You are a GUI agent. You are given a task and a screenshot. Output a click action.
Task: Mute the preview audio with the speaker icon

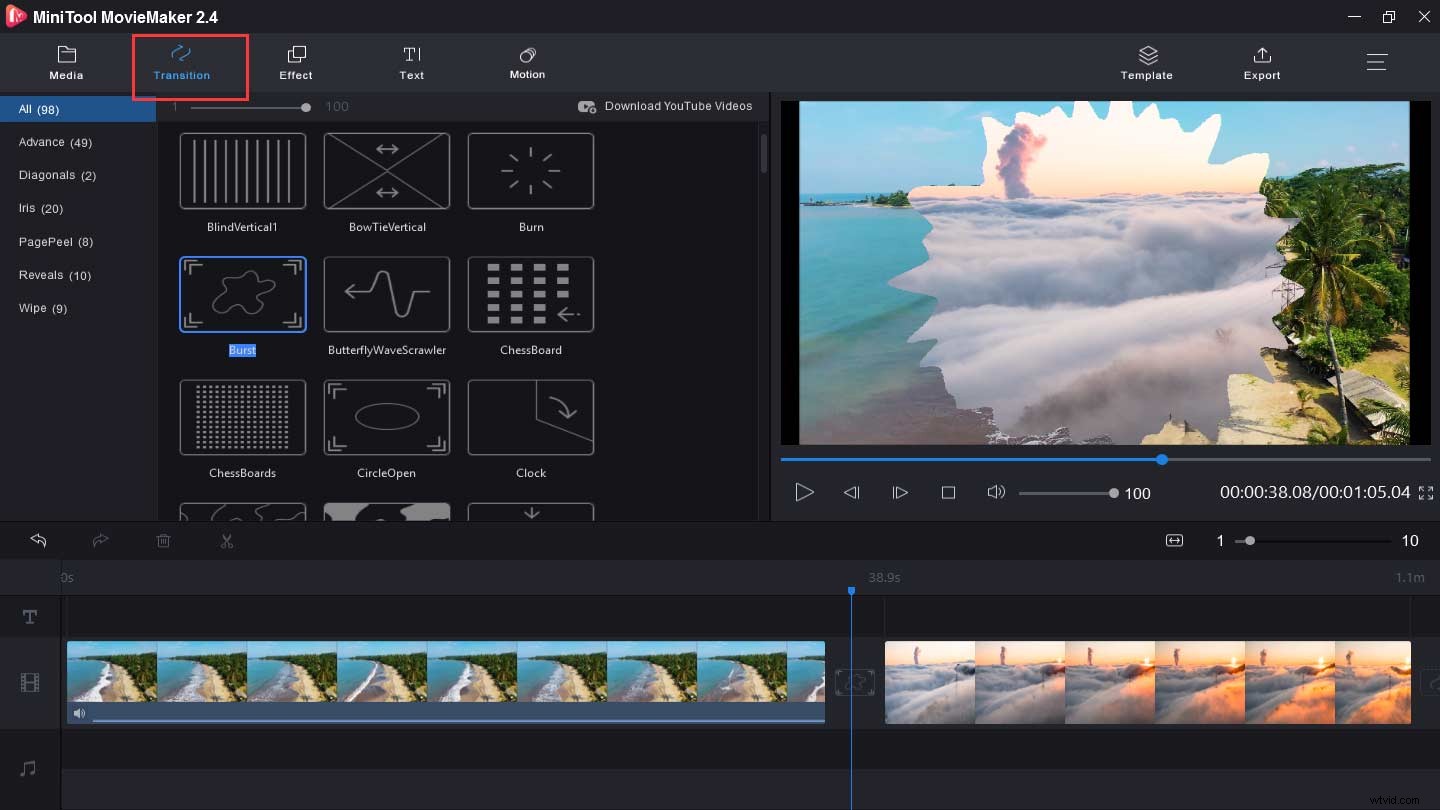(996, 492)
